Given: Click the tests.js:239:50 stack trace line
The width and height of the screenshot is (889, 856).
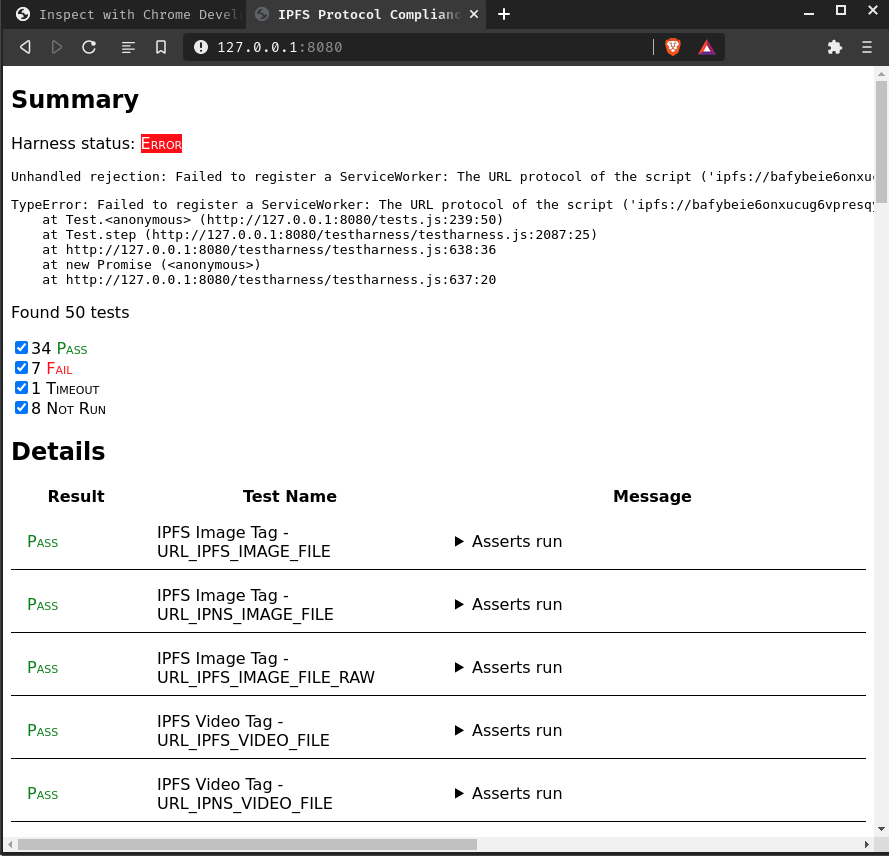Looking at the screenshot, I should click(x=273, y=219).
